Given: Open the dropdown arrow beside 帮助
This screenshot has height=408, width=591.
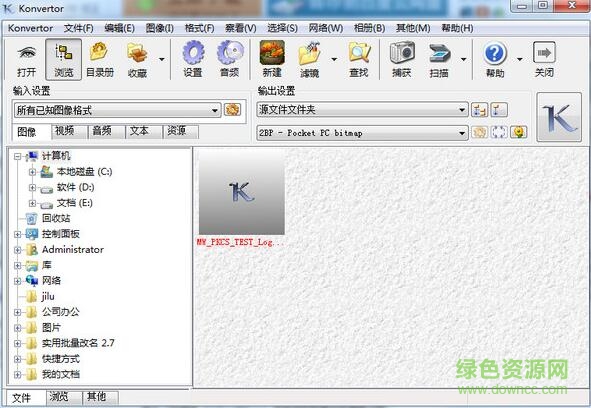Looking at the screenshot, I should 519,59.
